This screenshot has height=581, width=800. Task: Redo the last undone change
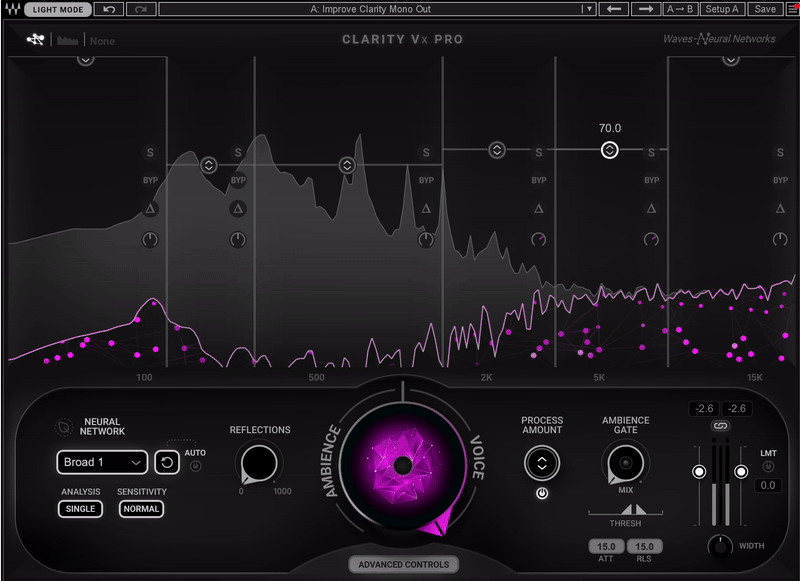coord(141,9)
